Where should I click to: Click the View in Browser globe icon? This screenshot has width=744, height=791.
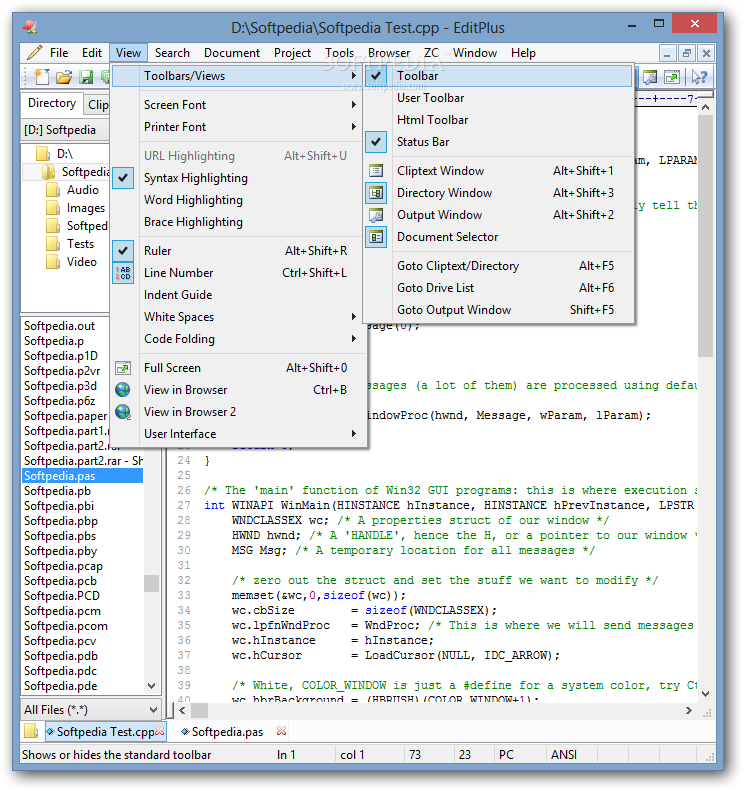click(x=123, y=389)
